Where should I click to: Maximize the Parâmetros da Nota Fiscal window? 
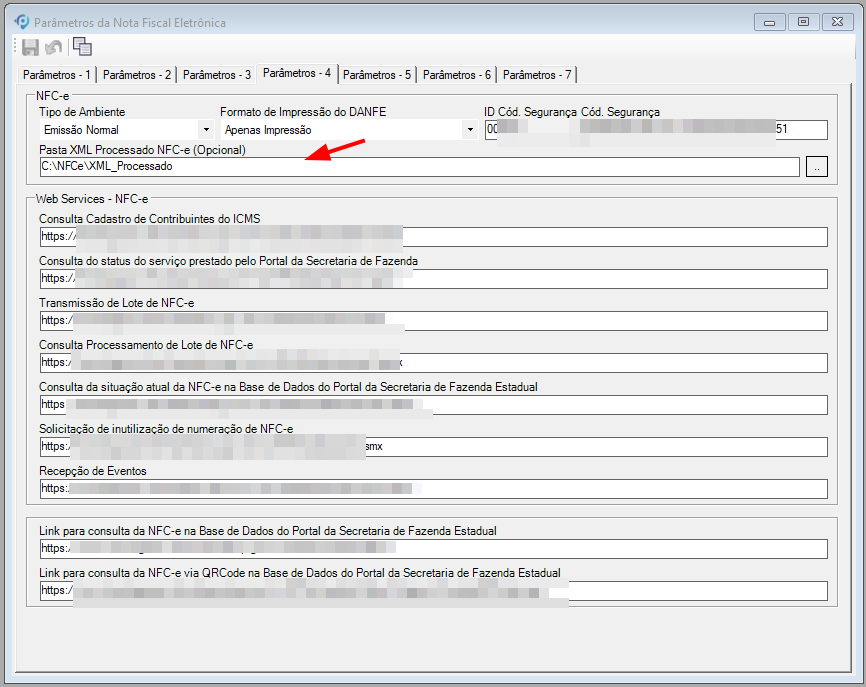(802, 21)
